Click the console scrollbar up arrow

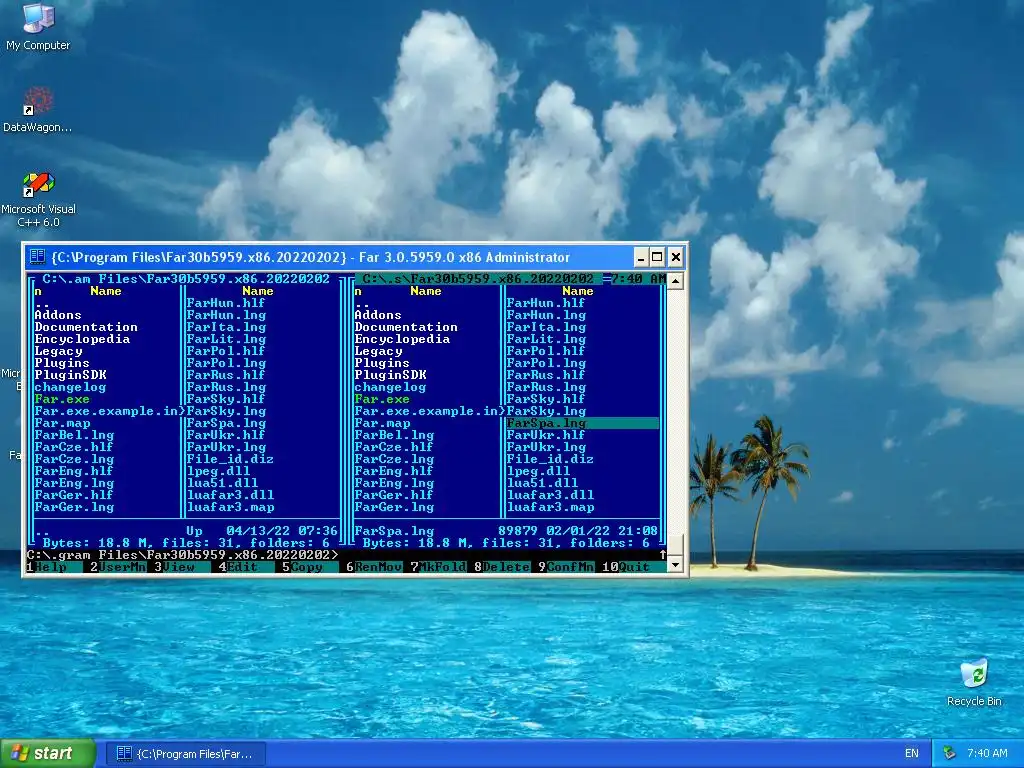[675, 281]
